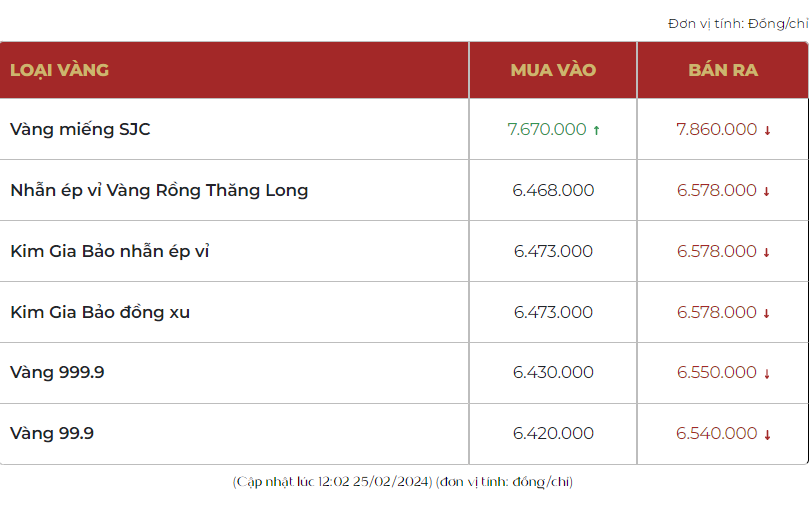This screenshot has height=505, width=810.
Task: Select Kim Gia Bảo đồng xu label
Action: 100,312
